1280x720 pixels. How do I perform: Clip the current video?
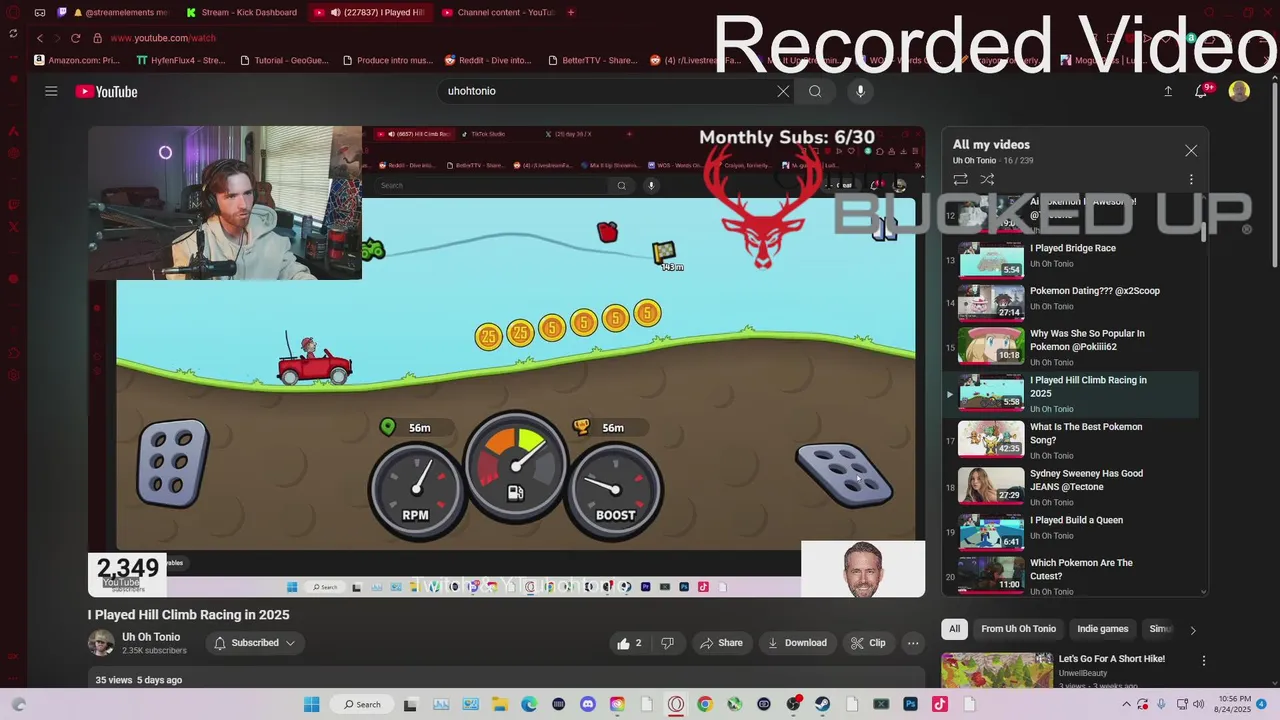(x=868, y=643)
